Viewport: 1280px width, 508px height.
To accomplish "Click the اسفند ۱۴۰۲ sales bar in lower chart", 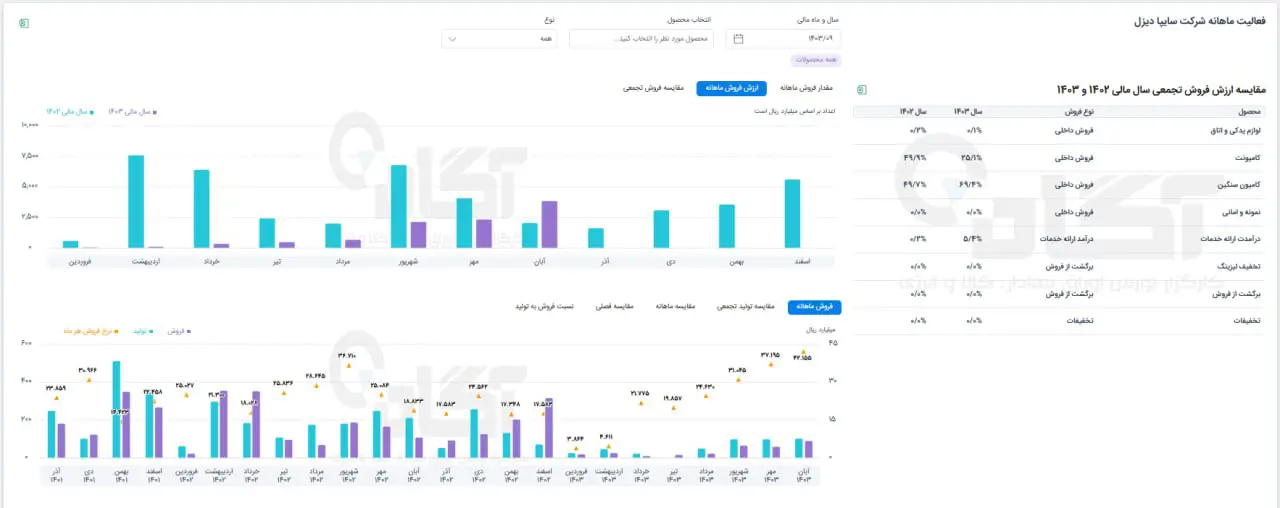I will pos(549,429).
